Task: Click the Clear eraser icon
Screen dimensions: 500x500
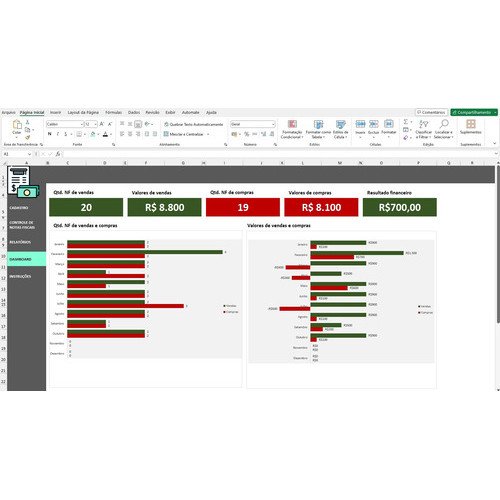Action: point(406,137)
